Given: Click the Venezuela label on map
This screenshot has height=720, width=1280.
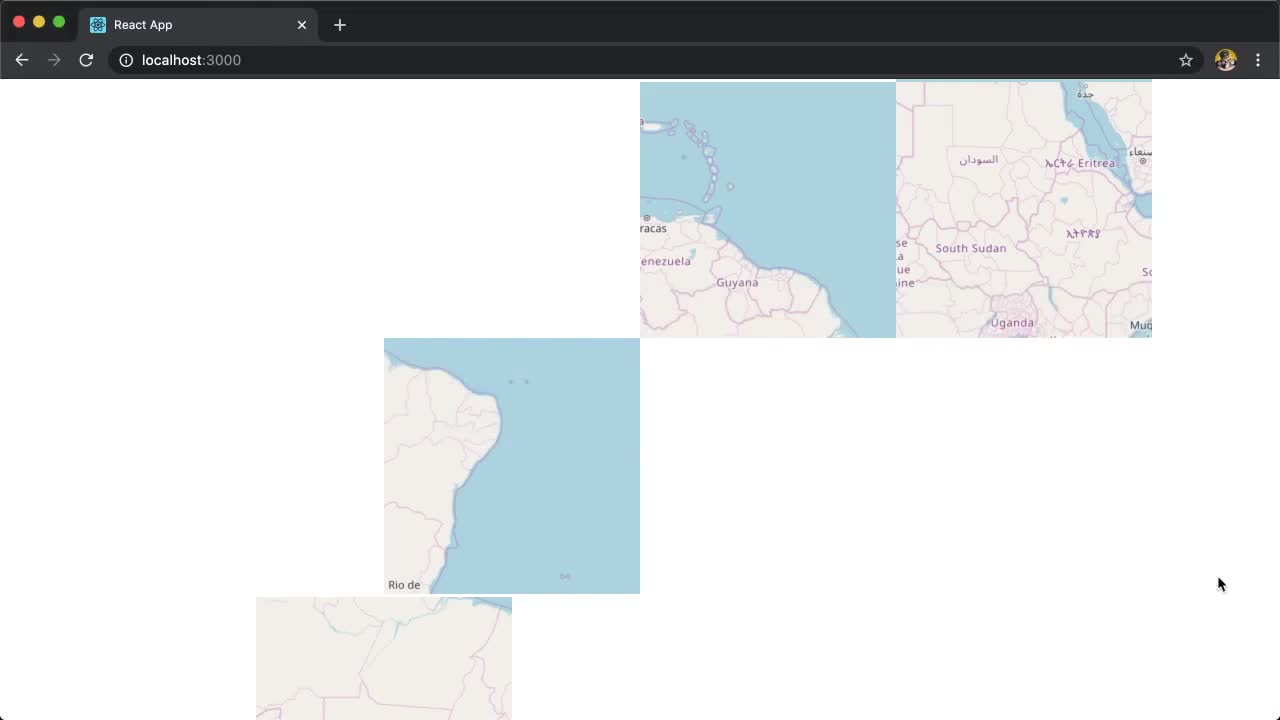Looking at the screenshot, I should click(x=666, y=262).
